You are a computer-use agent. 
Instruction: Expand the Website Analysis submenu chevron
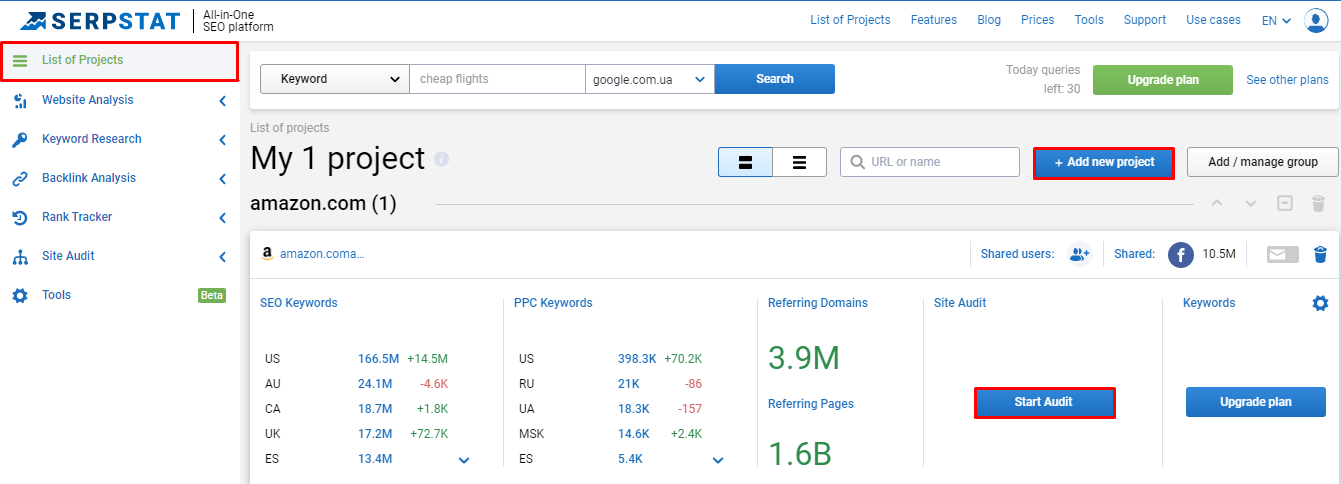[222, 101]
